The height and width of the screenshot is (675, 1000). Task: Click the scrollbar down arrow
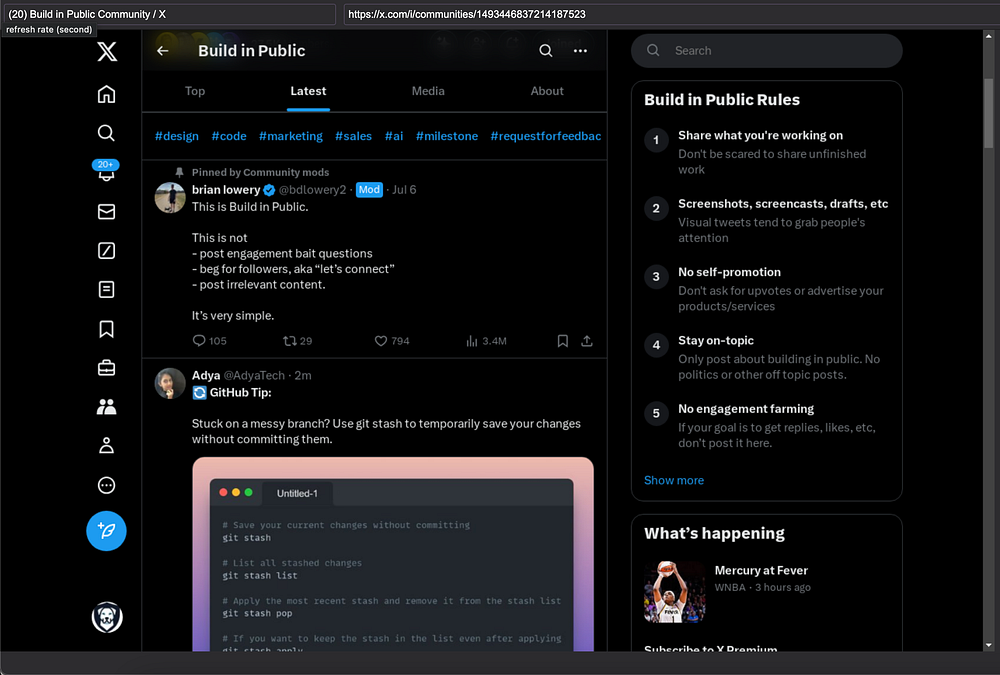(989, 645)
